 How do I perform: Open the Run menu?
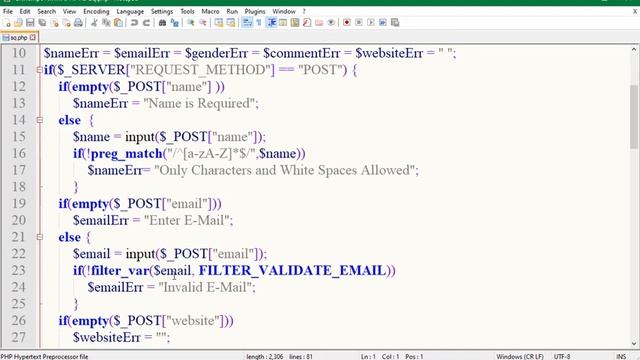pyautogui.click(x=232, y=11)
